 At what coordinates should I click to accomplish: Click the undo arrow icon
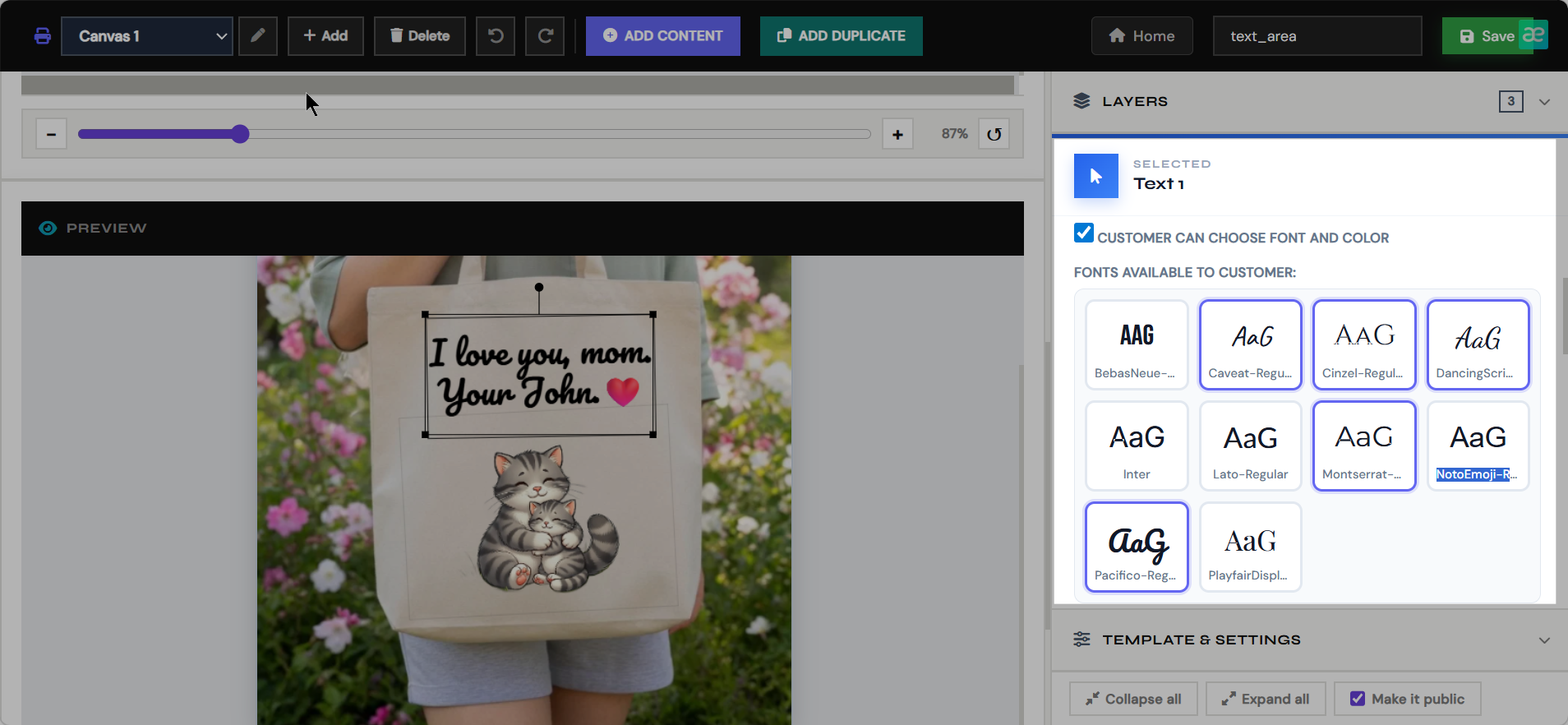tap(496, 36)
